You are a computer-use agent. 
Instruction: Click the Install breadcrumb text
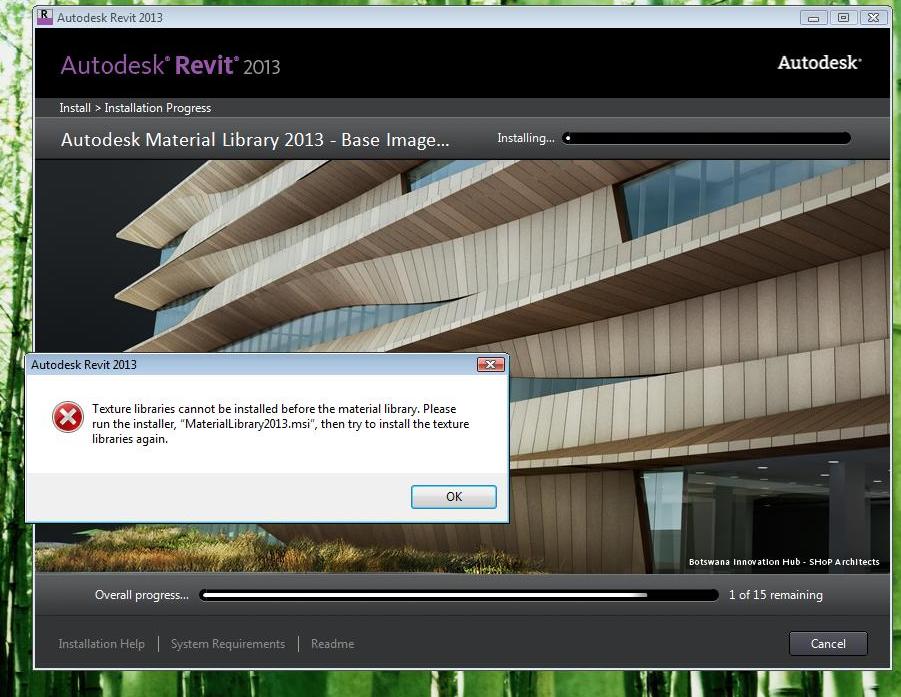pos(75,107)
